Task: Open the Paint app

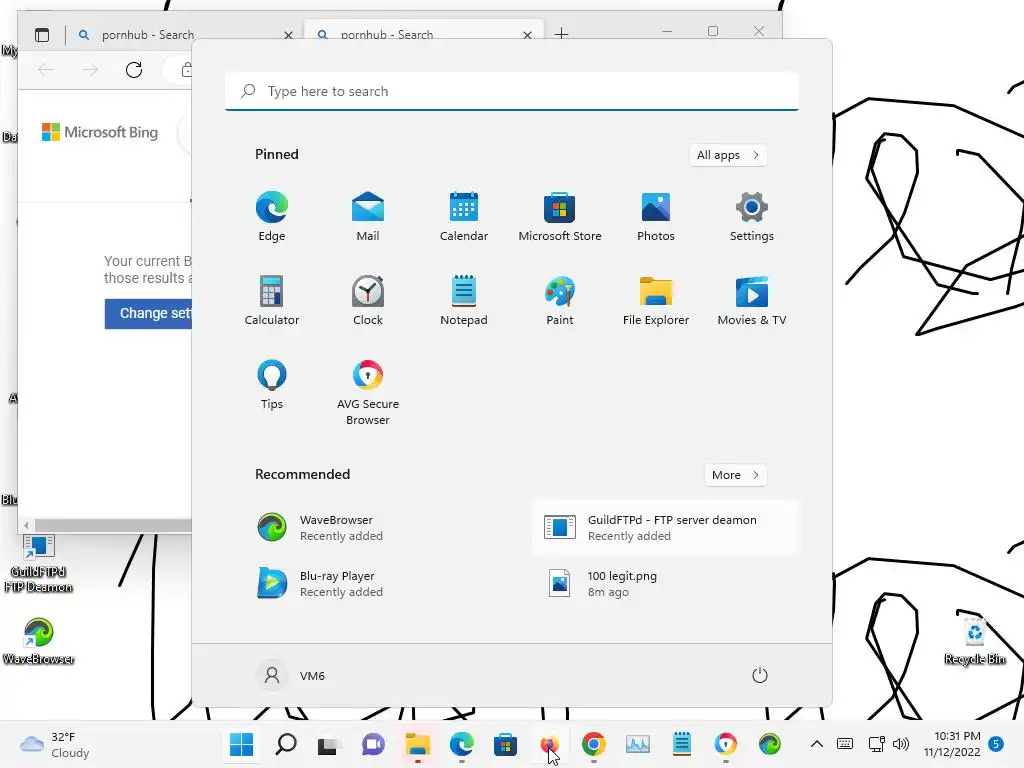Action: click(560, 300)
